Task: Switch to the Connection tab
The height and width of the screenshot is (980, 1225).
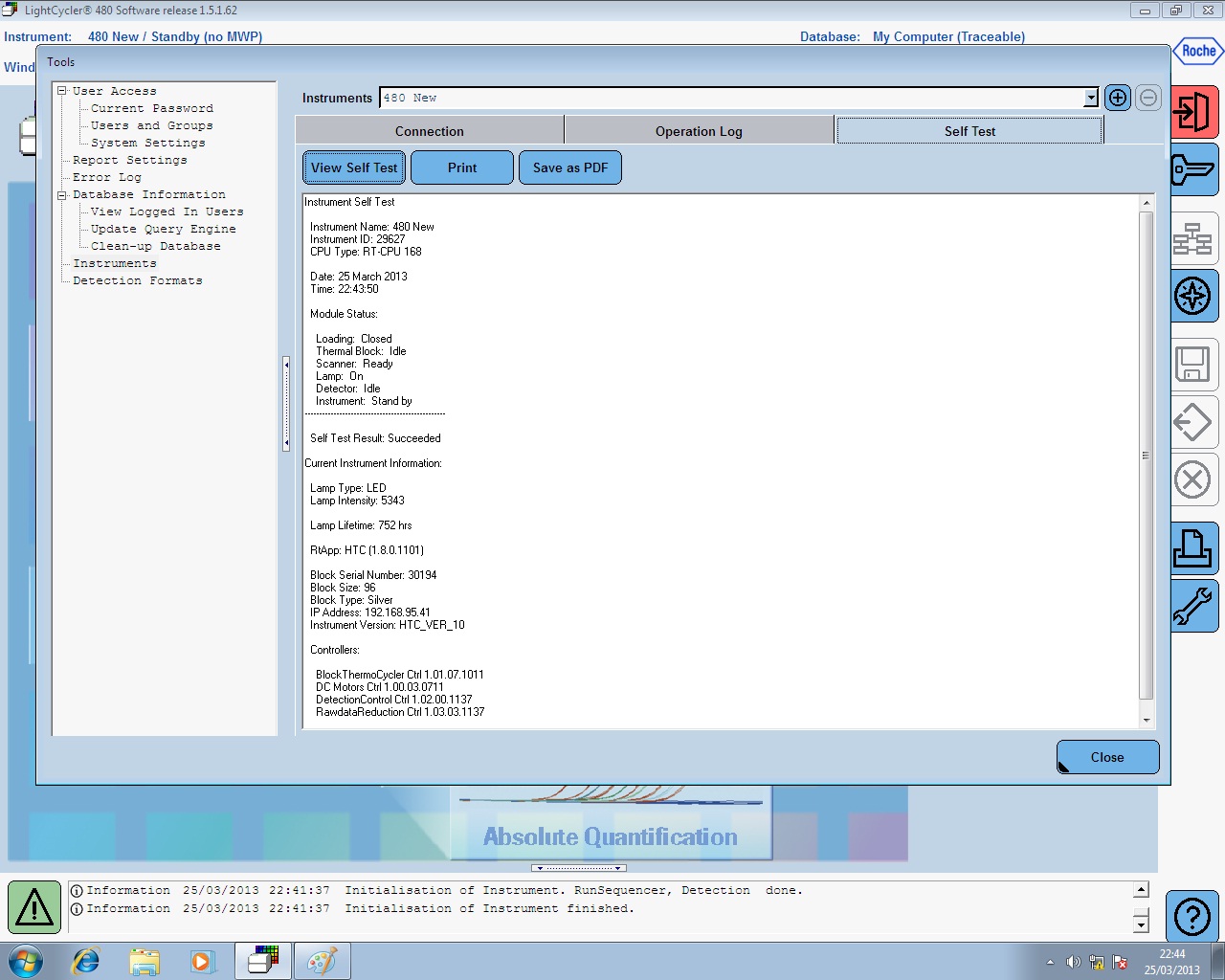Action: click(x=430, y=130)
